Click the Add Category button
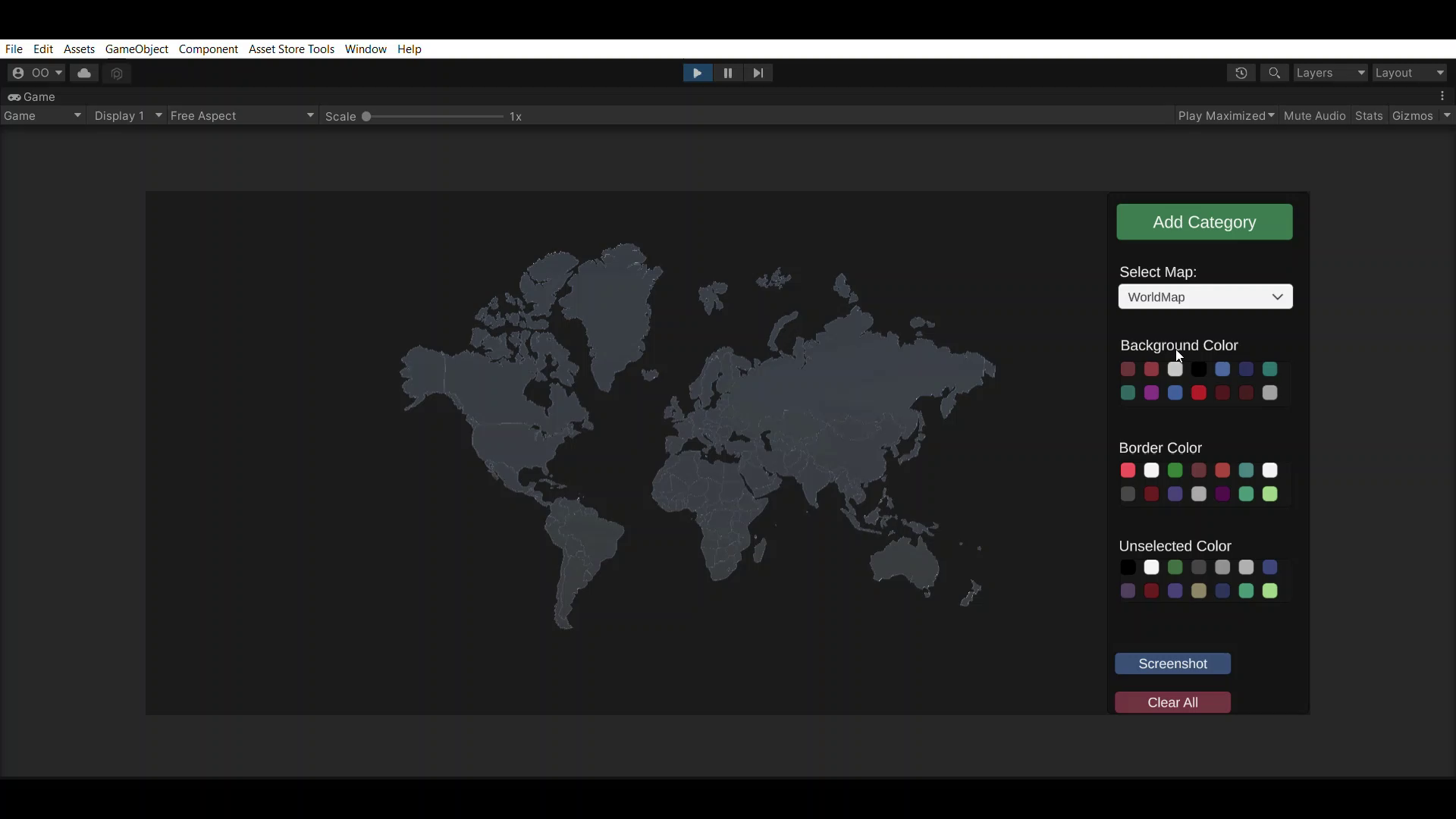The height and width of the screenshot is (819, 1456). click(1204, 222)
